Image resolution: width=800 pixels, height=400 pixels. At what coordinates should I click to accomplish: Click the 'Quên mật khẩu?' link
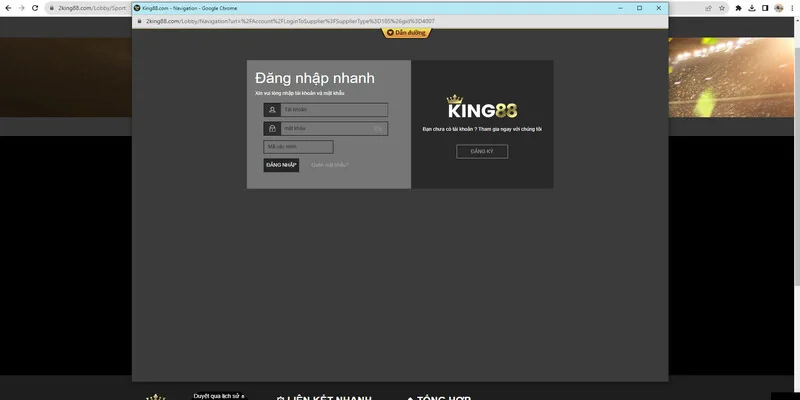click(x=330, y=165)
